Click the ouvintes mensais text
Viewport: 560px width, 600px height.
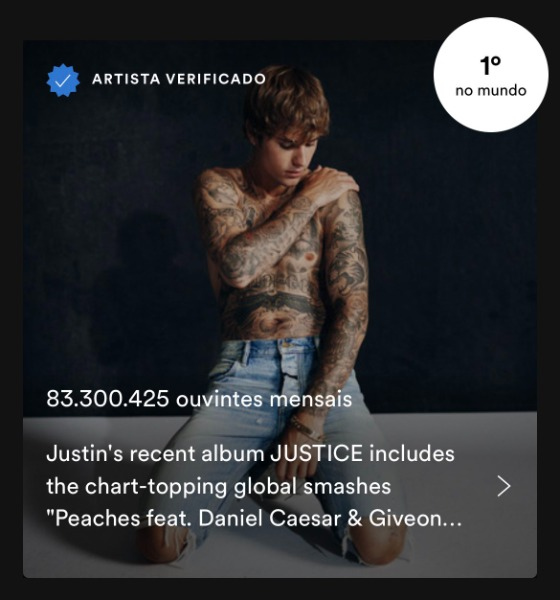pyautogui.click(x=264, y=399)
